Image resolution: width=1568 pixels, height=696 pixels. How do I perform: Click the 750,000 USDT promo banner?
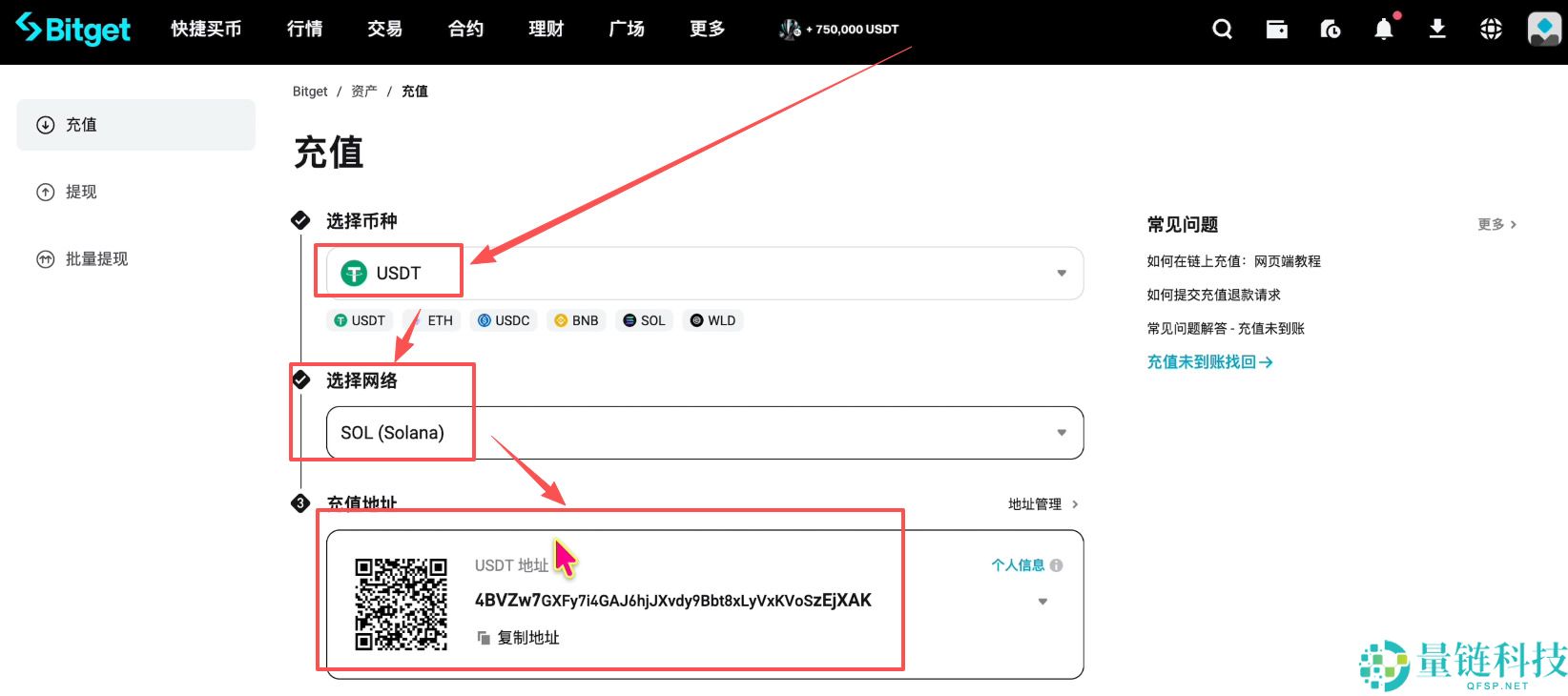coord(839,30)
